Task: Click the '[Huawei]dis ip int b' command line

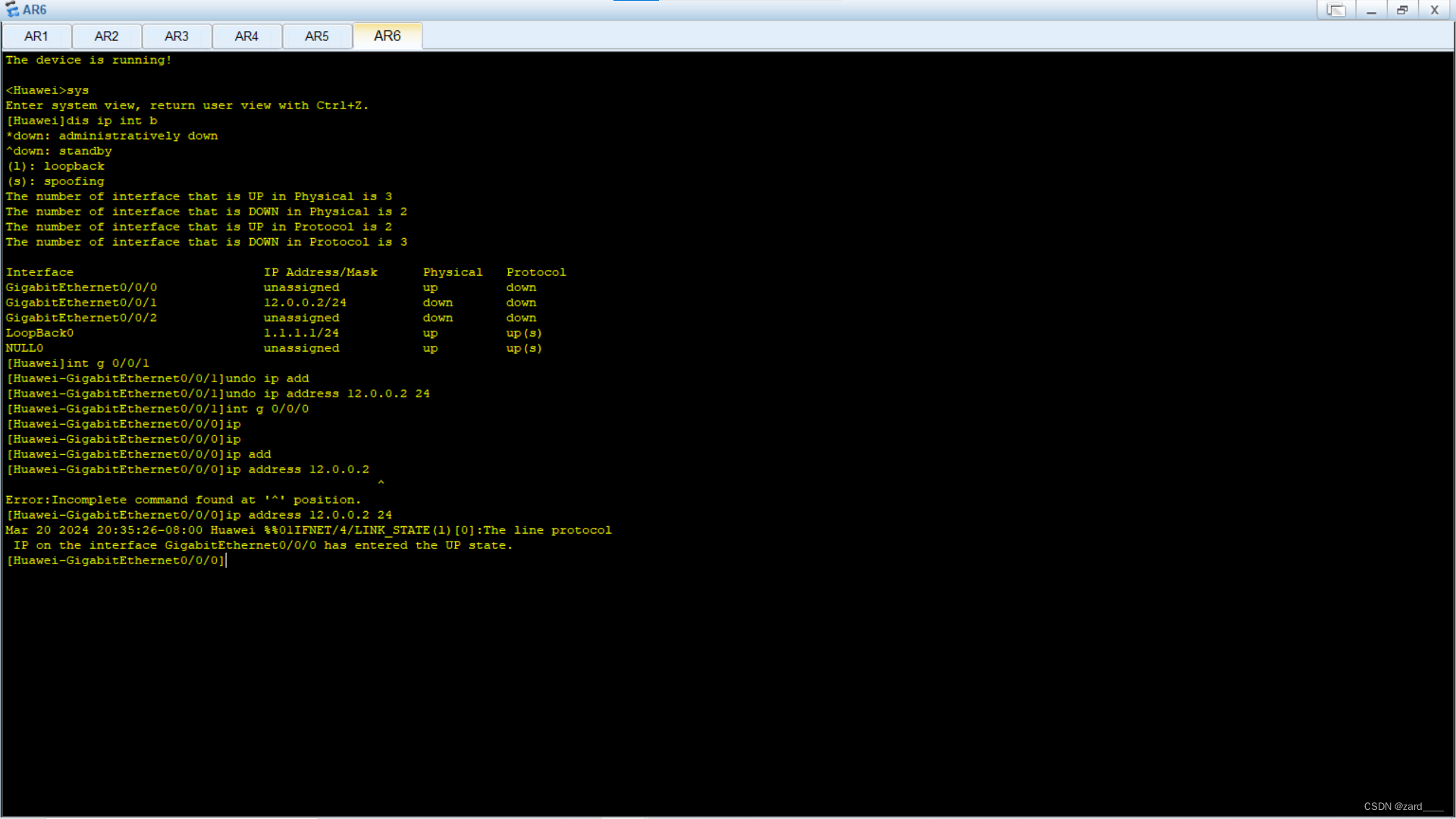Action: click(82, 121)
